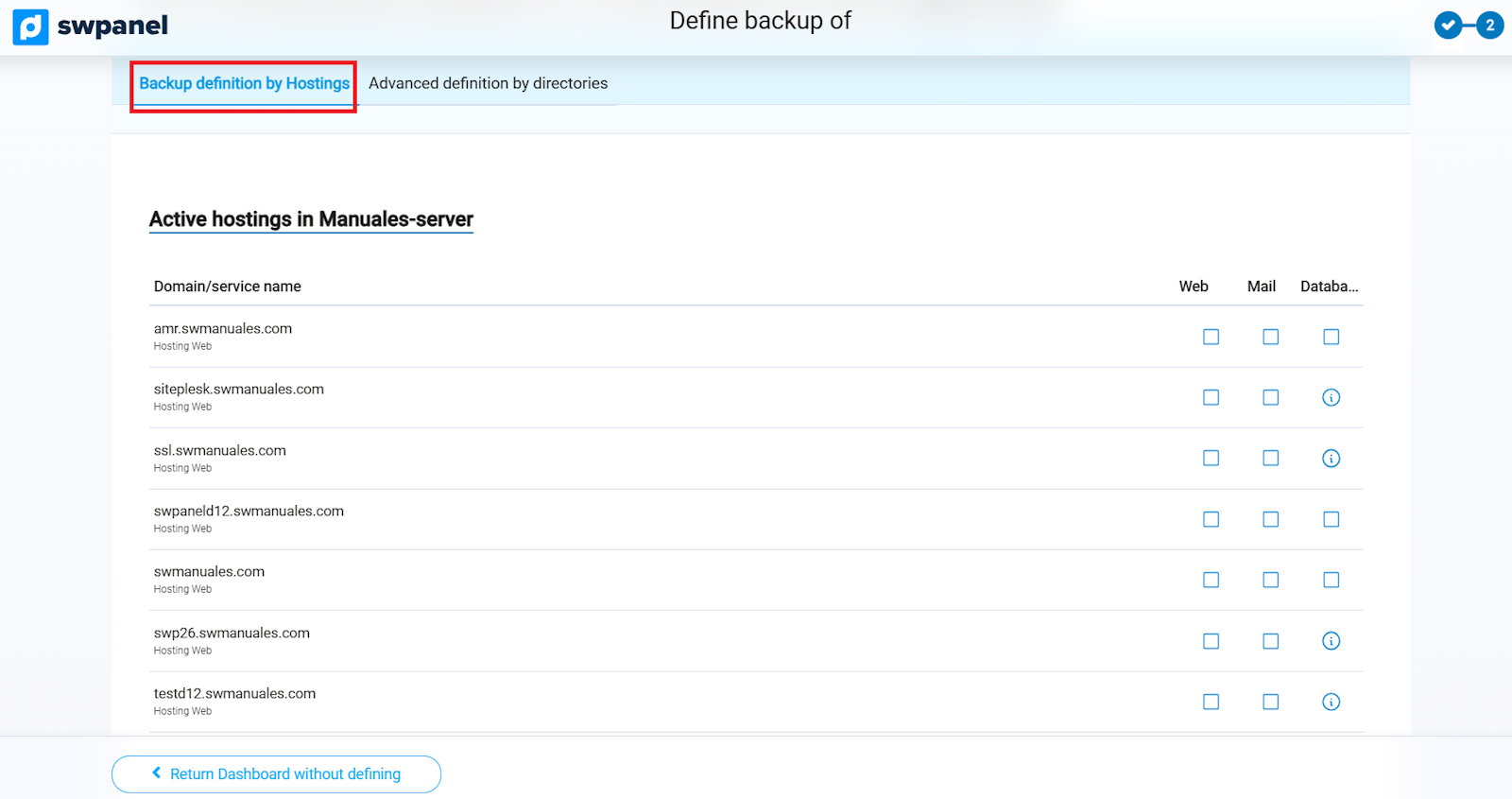This screenshot has height=799, width=1512.
Task: Click the SWPanel logo icon
Action: [x=30, y=26]
